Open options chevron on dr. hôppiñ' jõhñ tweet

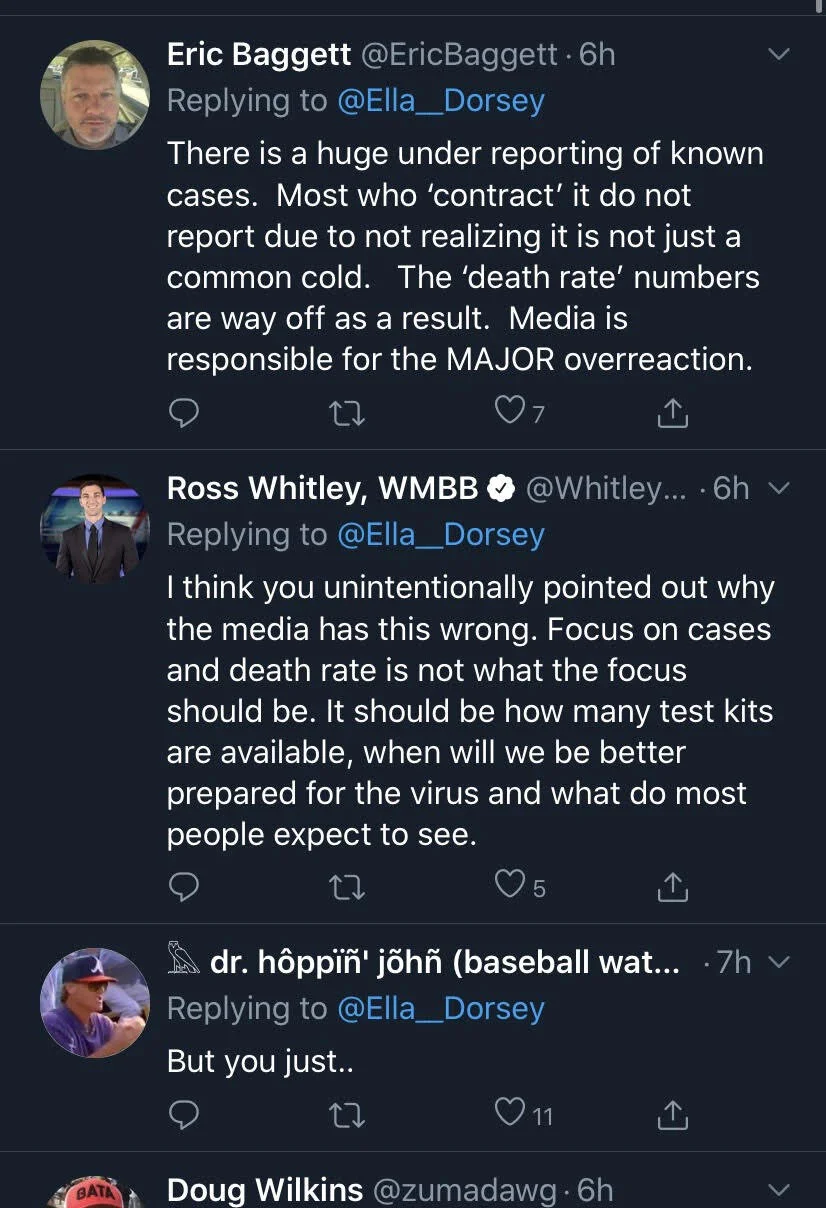[x=778, y=962]
